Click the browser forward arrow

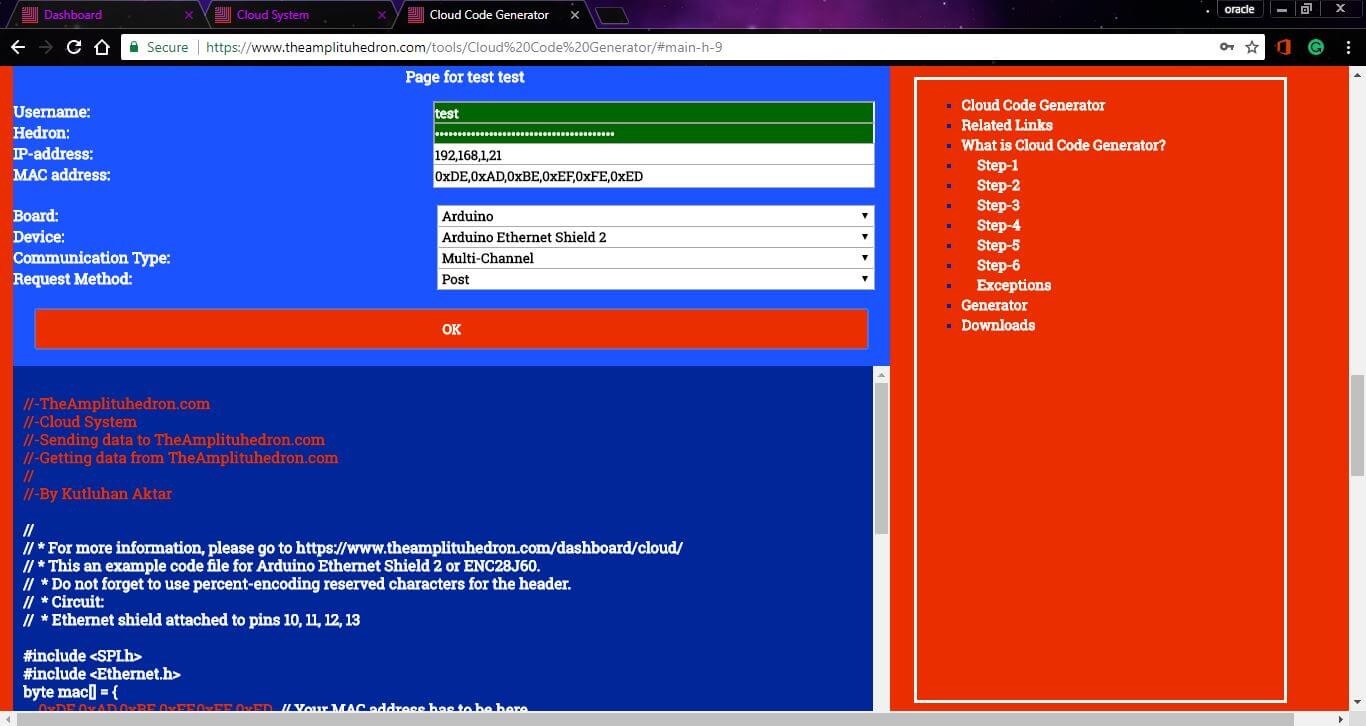click(x=46, y=47)
